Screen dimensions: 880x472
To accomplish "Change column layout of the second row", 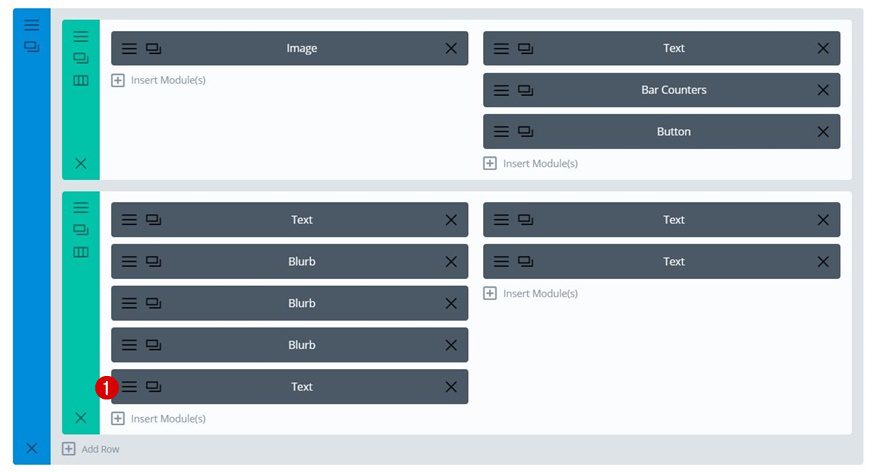I will (81, 252).
